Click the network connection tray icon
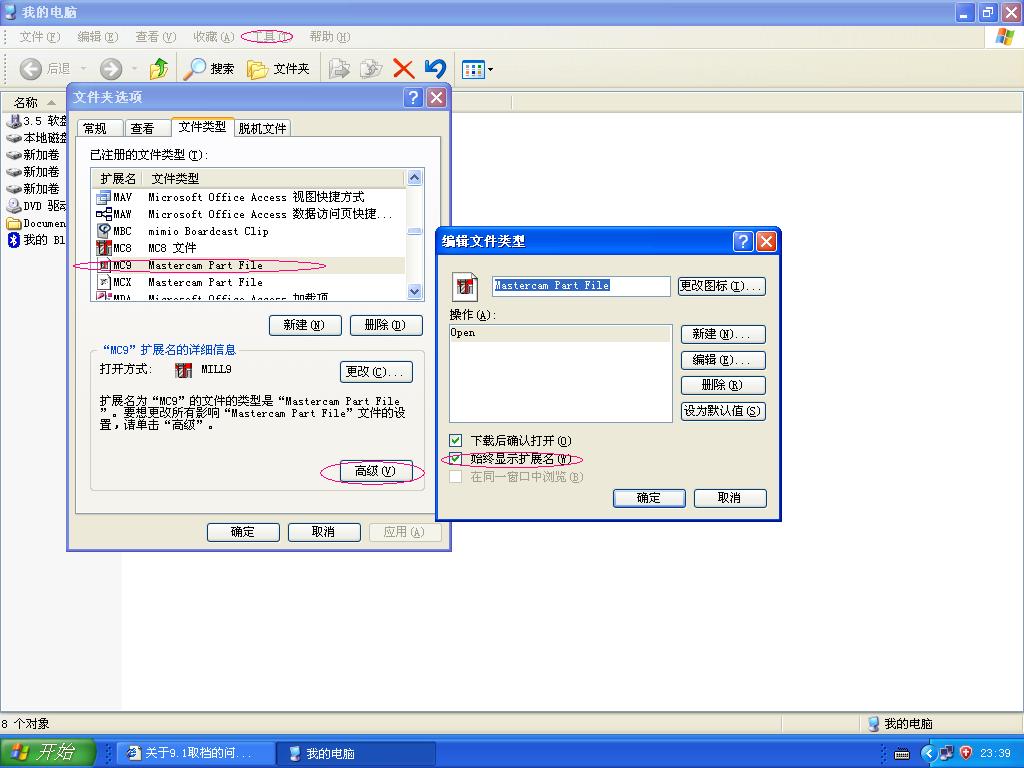Screen dimensions: 1024x768 tap(946, 753)
